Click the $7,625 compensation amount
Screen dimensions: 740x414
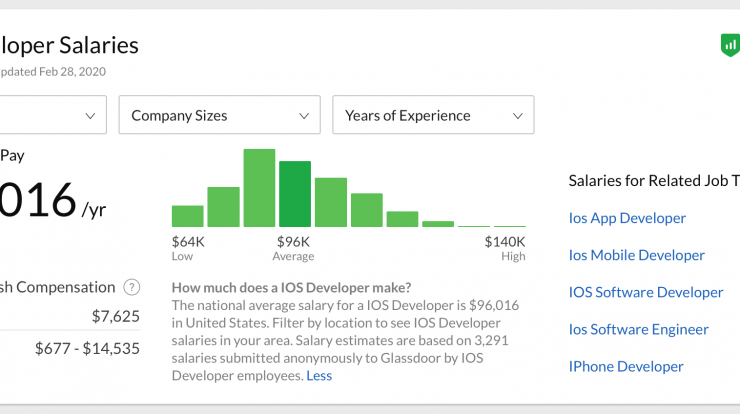(x=116, y=316)
